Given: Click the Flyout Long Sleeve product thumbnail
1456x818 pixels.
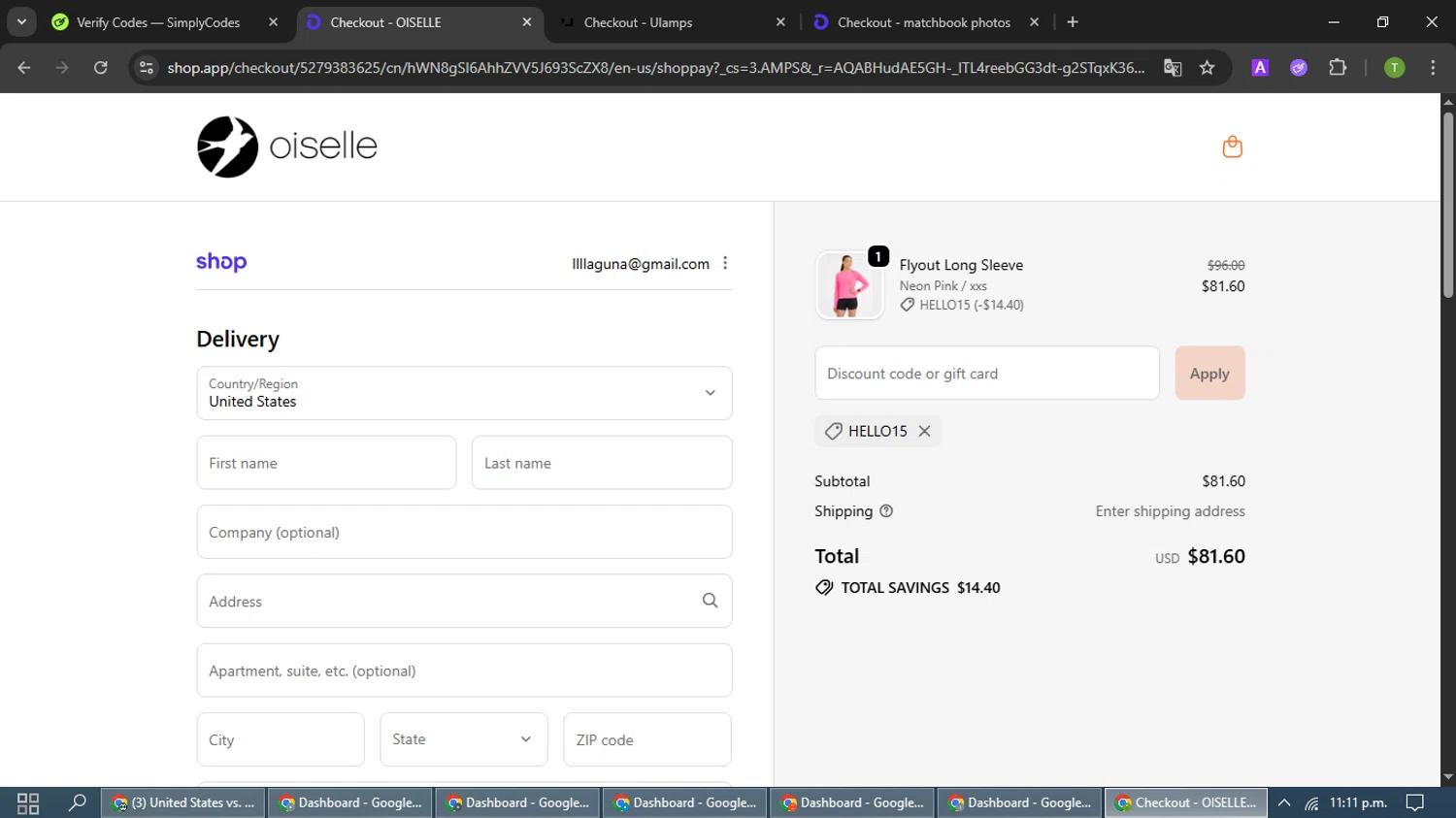Looking at the screenshot, I should tap(849, 285).
